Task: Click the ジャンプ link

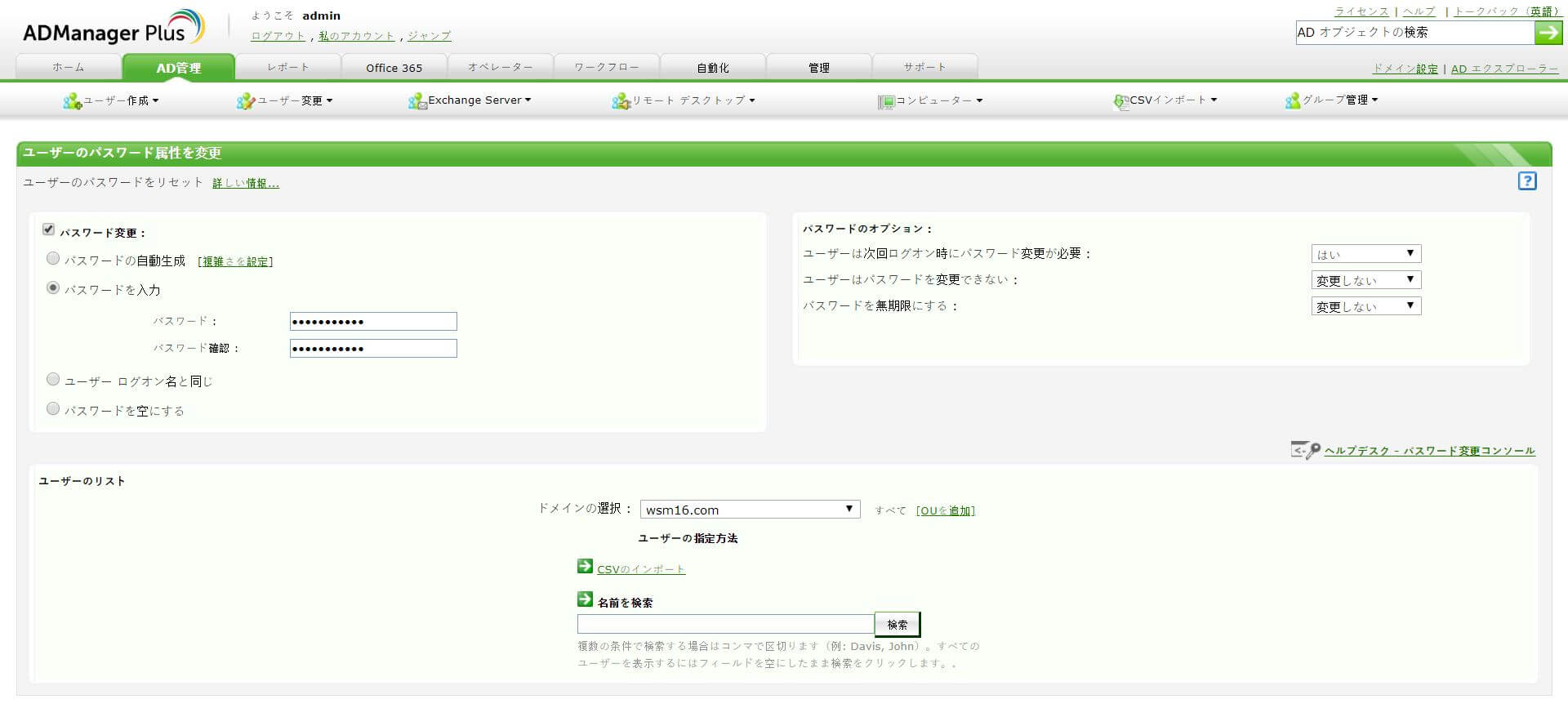Action: pos(430,36)
